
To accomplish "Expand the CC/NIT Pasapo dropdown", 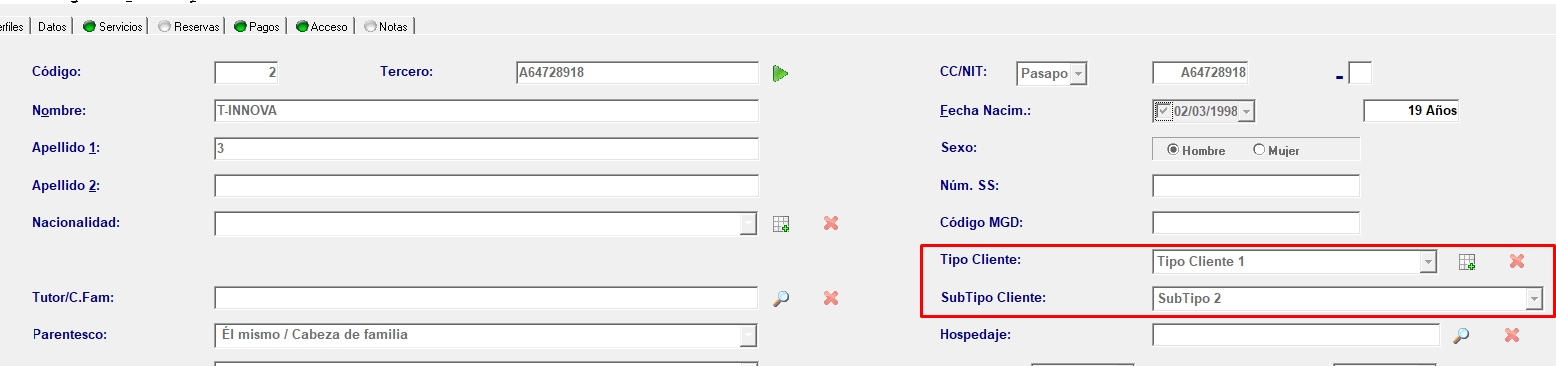I will tap(1077, 74).
